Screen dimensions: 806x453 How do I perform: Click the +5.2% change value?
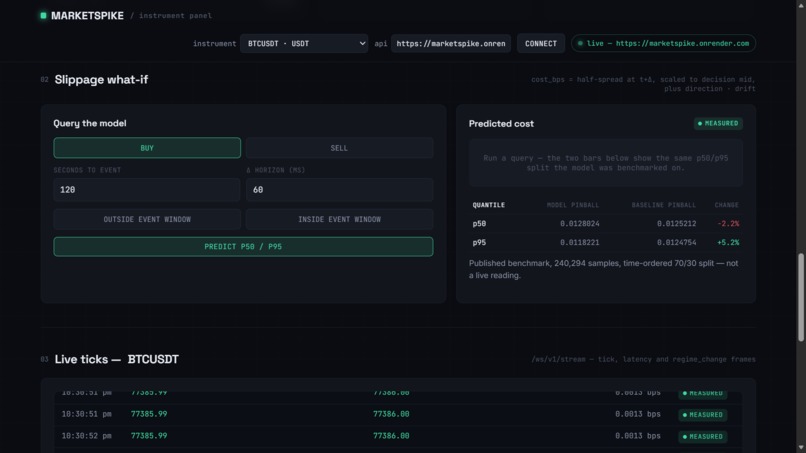pos(728,243)
